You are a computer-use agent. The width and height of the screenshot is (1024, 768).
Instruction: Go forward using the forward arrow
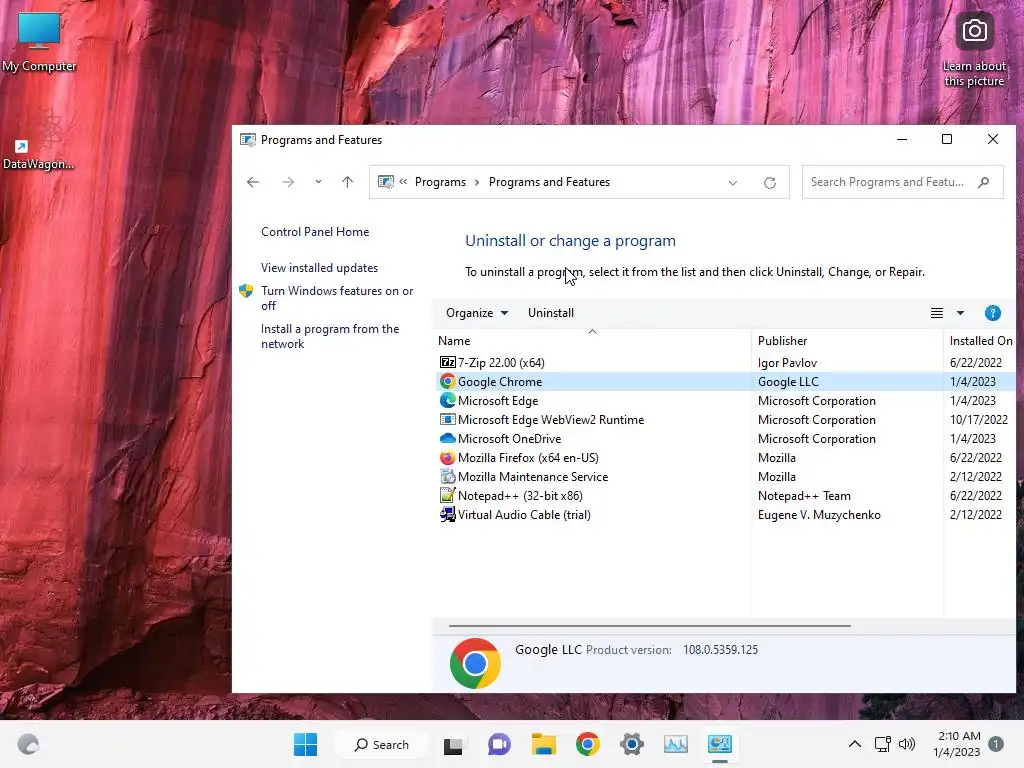pos(288,182)
